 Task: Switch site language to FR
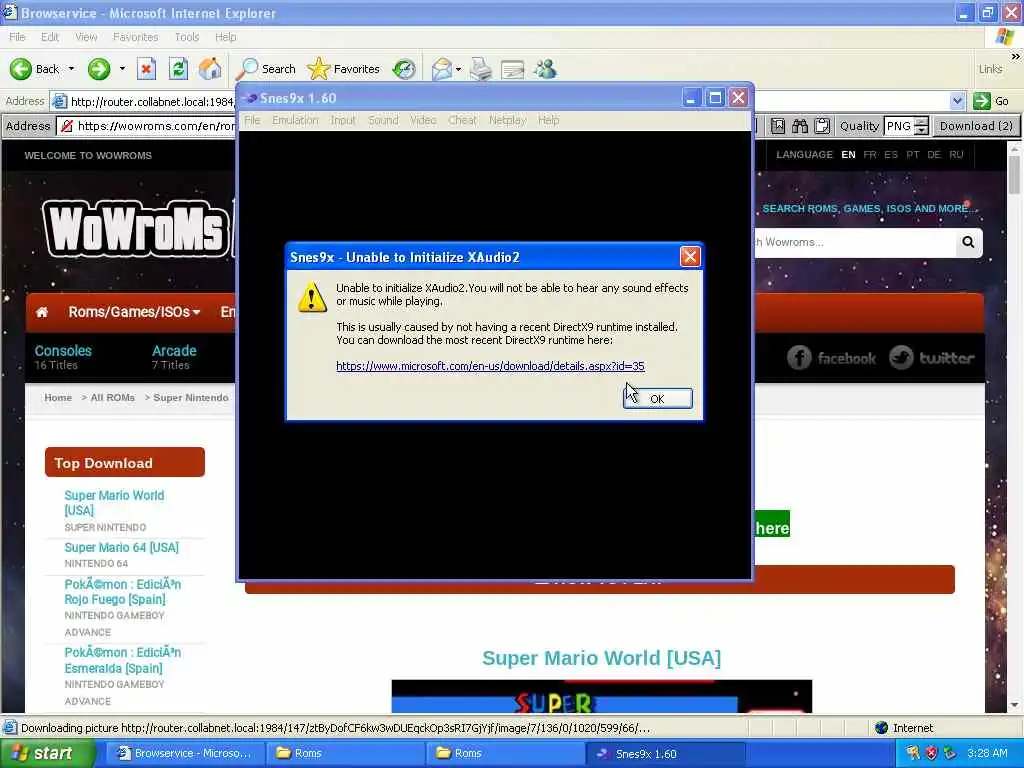pos(869,155)
